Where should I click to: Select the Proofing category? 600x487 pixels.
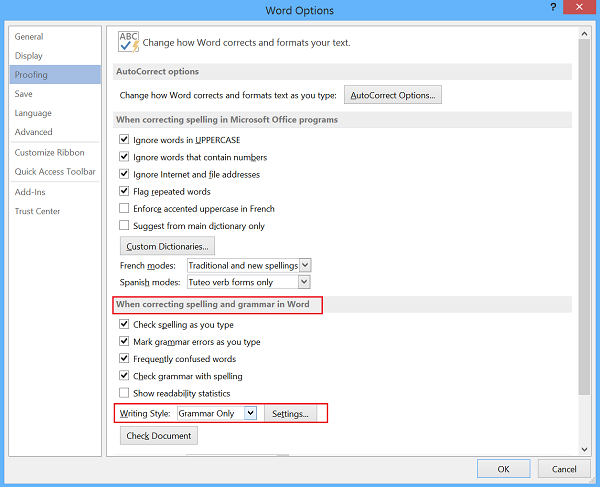(55, 75)
